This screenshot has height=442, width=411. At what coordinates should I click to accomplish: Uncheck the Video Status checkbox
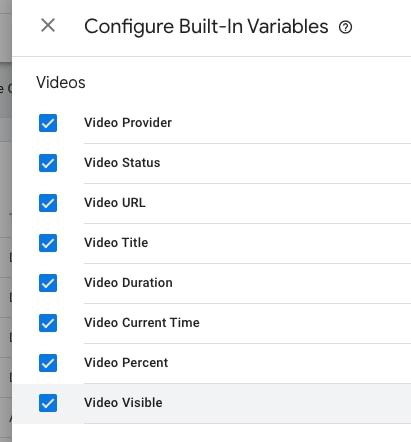(48, 163)
